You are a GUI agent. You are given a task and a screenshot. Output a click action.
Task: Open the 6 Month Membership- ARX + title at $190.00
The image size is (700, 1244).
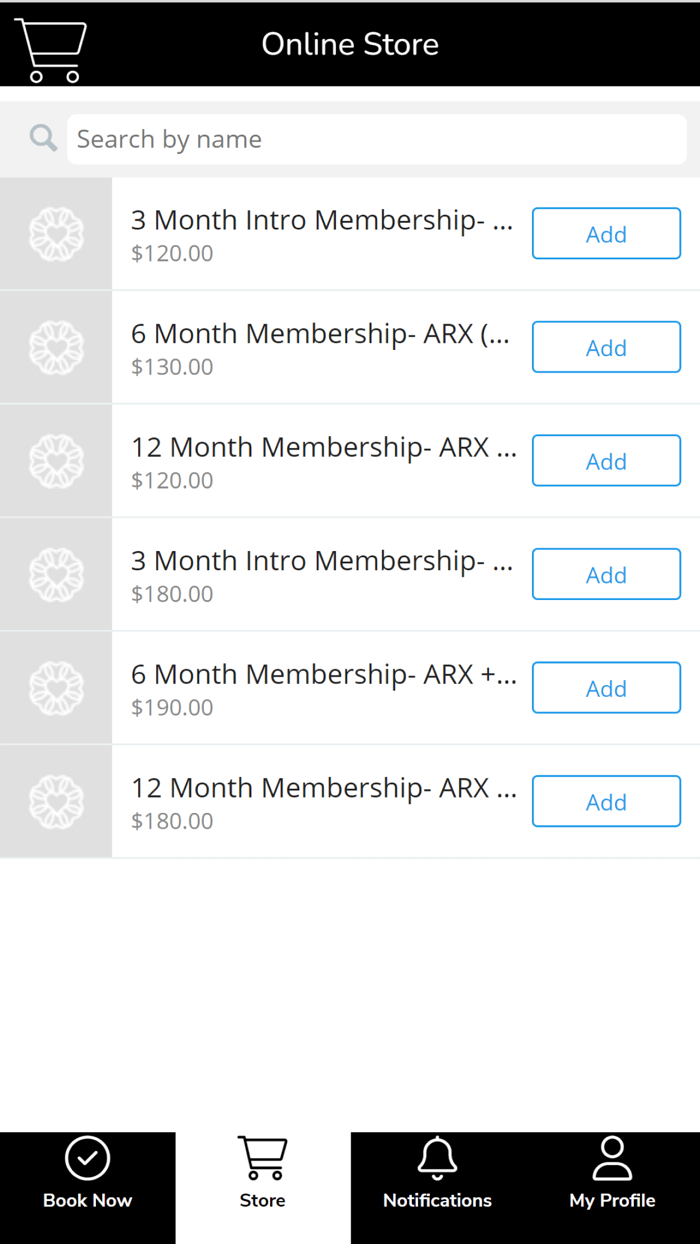tap(323, 675)
